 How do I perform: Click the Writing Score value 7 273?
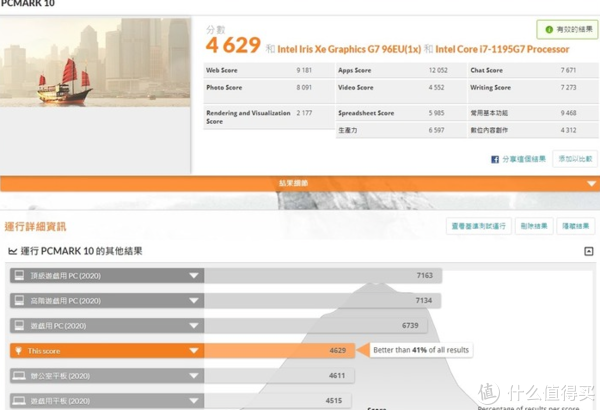point(568,87)
